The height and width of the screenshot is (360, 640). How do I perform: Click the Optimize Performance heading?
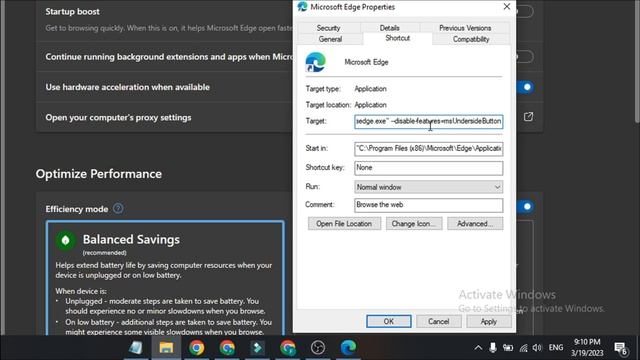coord(99,174)
